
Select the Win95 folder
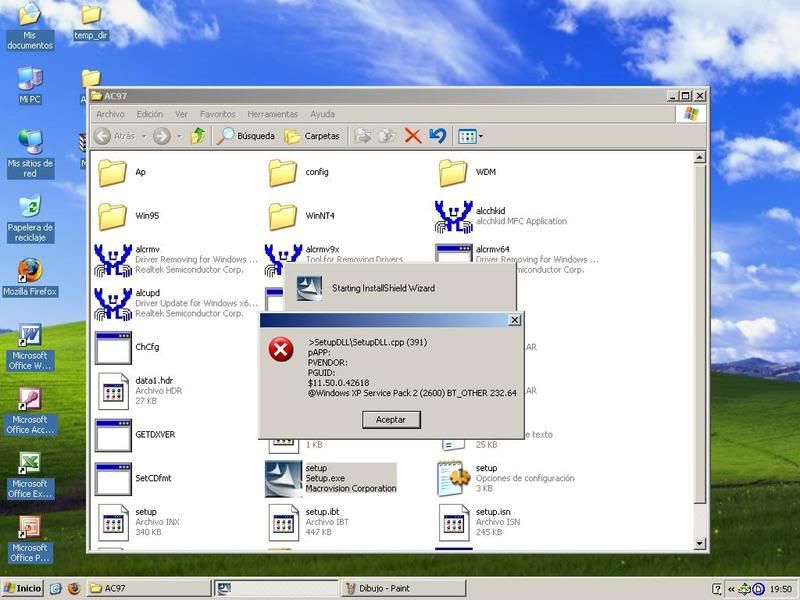pos(129,216)
